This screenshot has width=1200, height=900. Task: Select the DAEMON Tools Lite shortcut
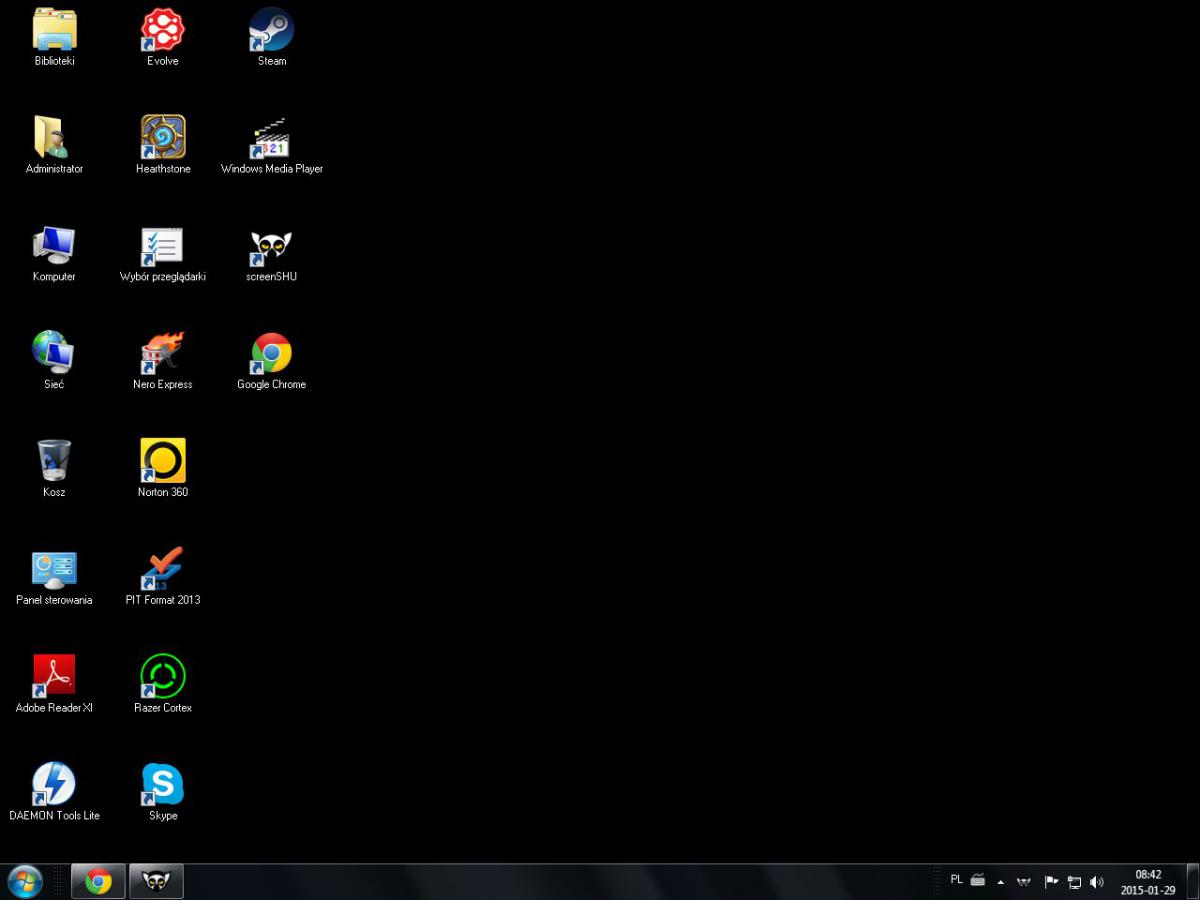[x=54, y=794]
